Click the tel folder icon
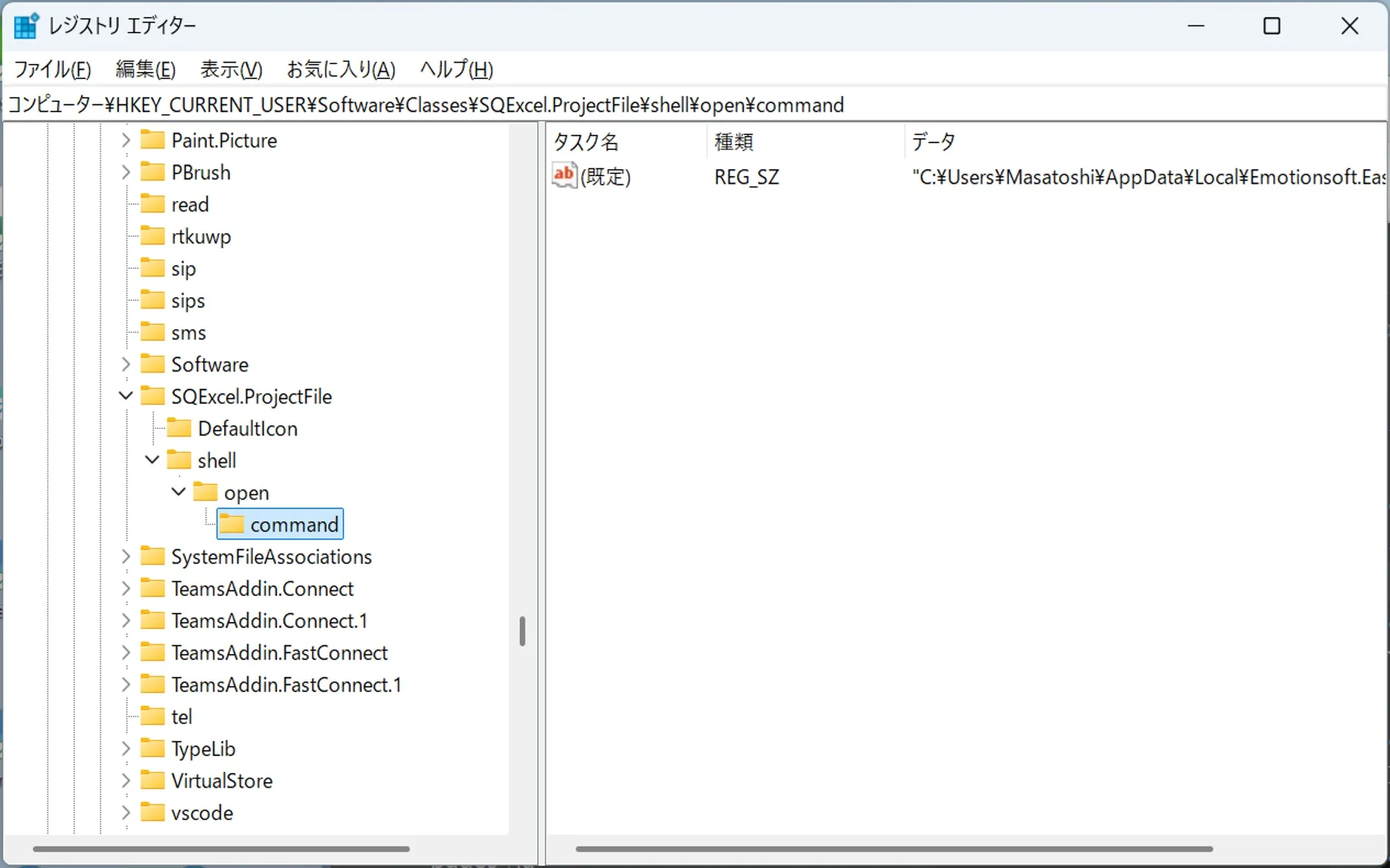1390x868 pixels. pos(152,716)
